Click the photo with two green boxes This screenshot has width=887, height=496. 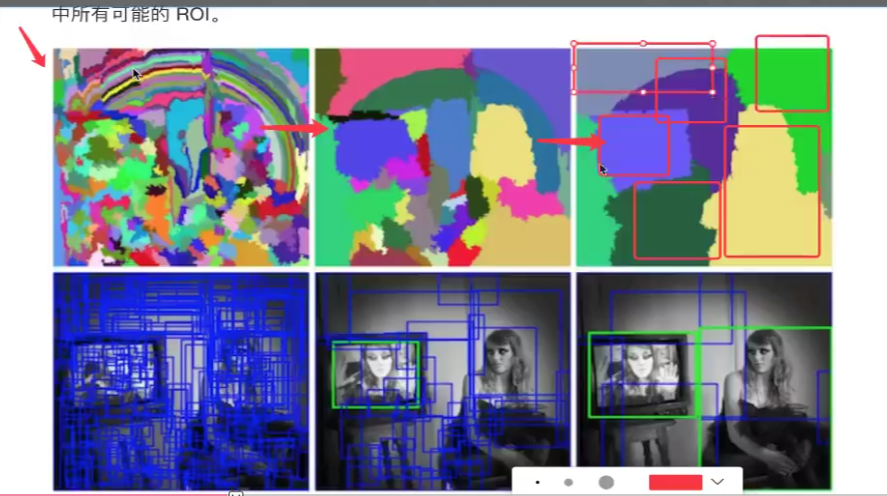[x=704, y=381]
